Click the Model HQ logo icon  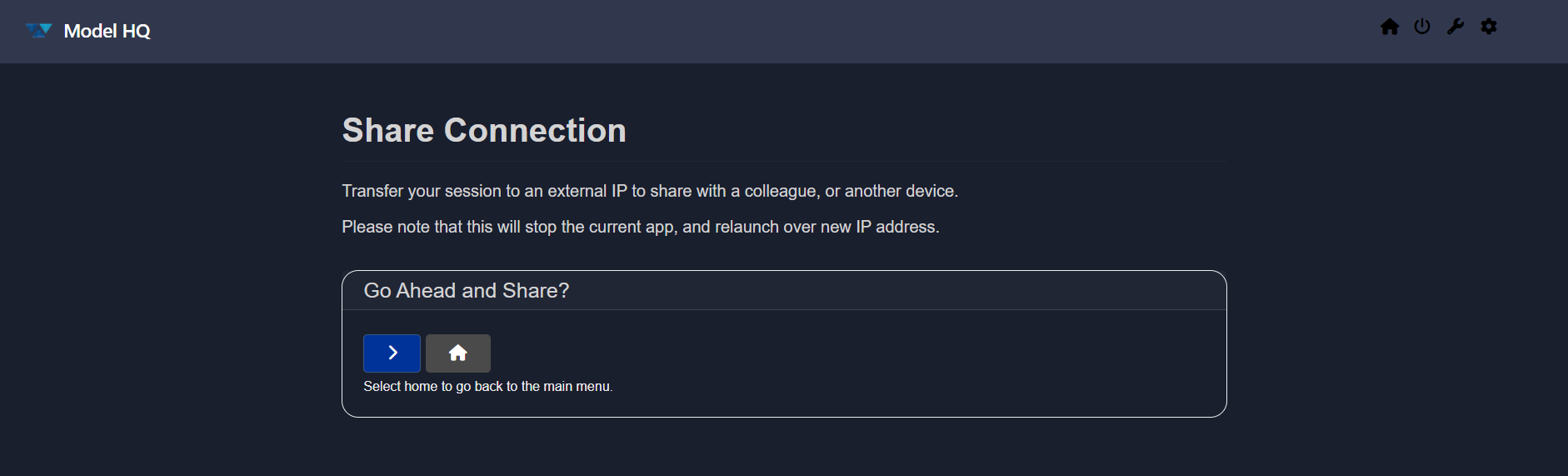[x=38, y=31]
